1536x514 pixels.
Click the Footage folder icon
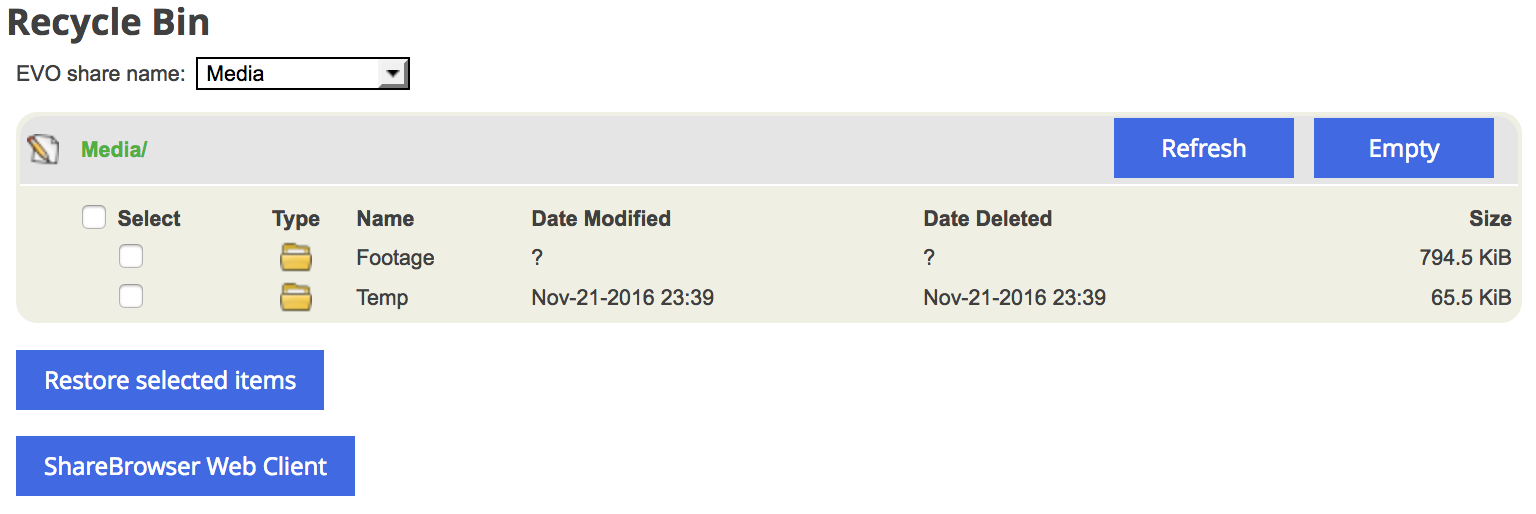[x=295, y=258]
